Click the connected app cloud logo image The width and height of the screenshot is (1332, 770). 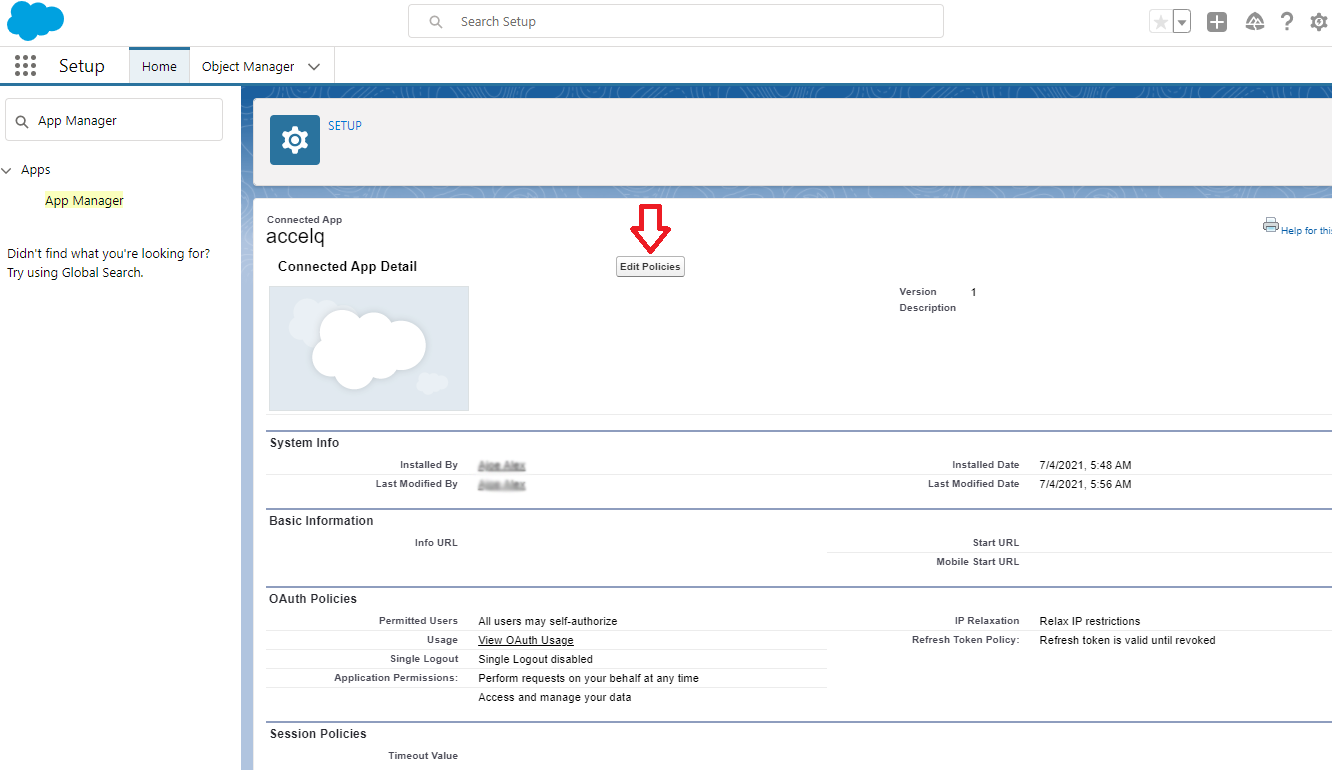[369, 348]
